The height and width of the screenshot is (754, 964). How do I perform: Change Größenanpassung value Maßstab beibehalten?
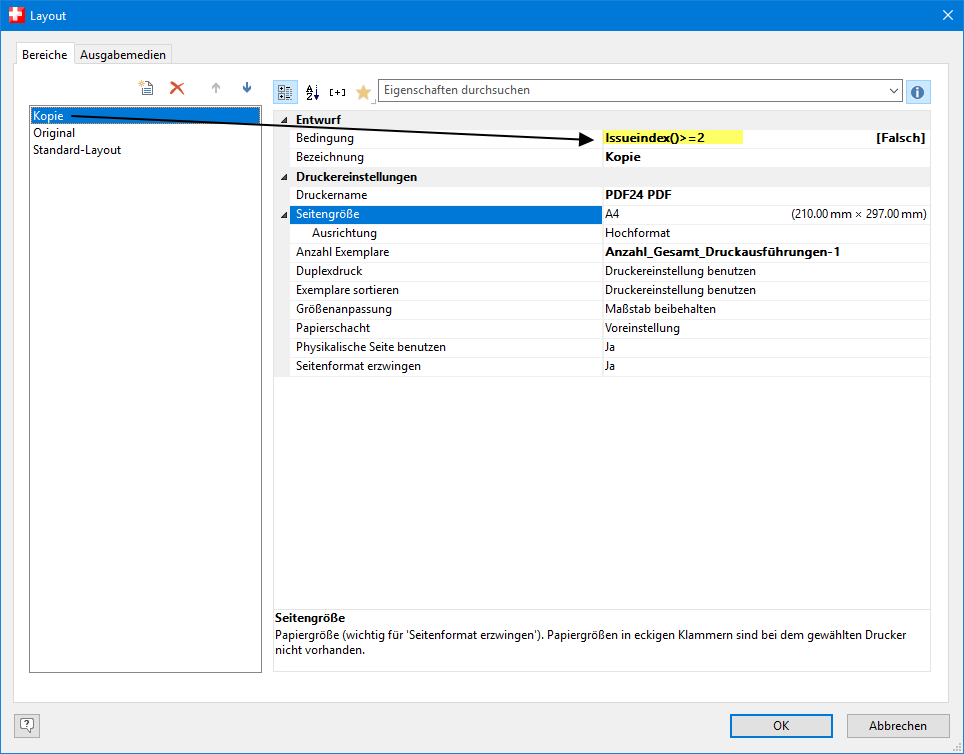click(660, 309)
